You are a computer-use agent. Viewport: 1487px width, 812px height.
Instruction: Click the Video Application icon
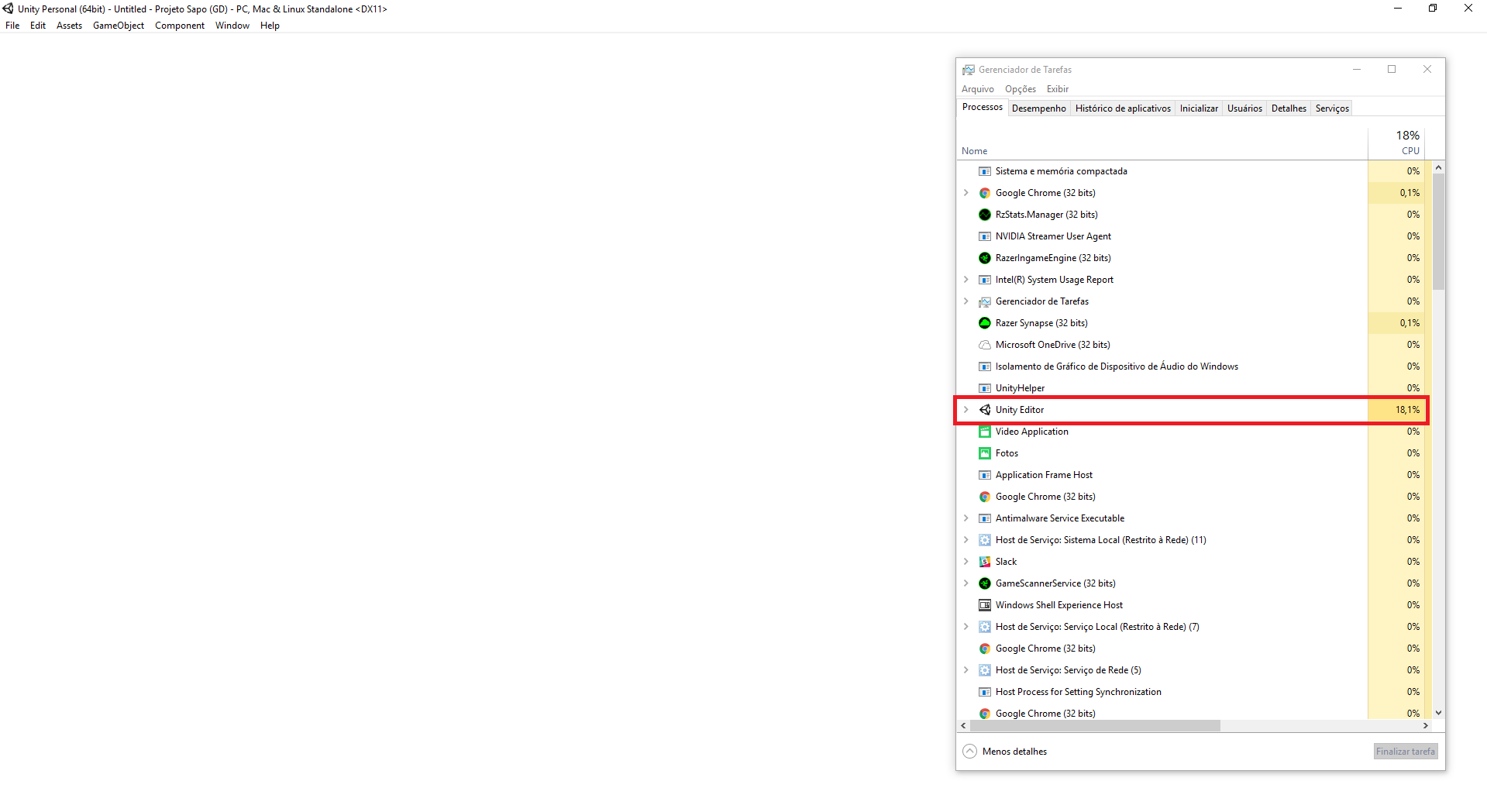tap(985, 432)
